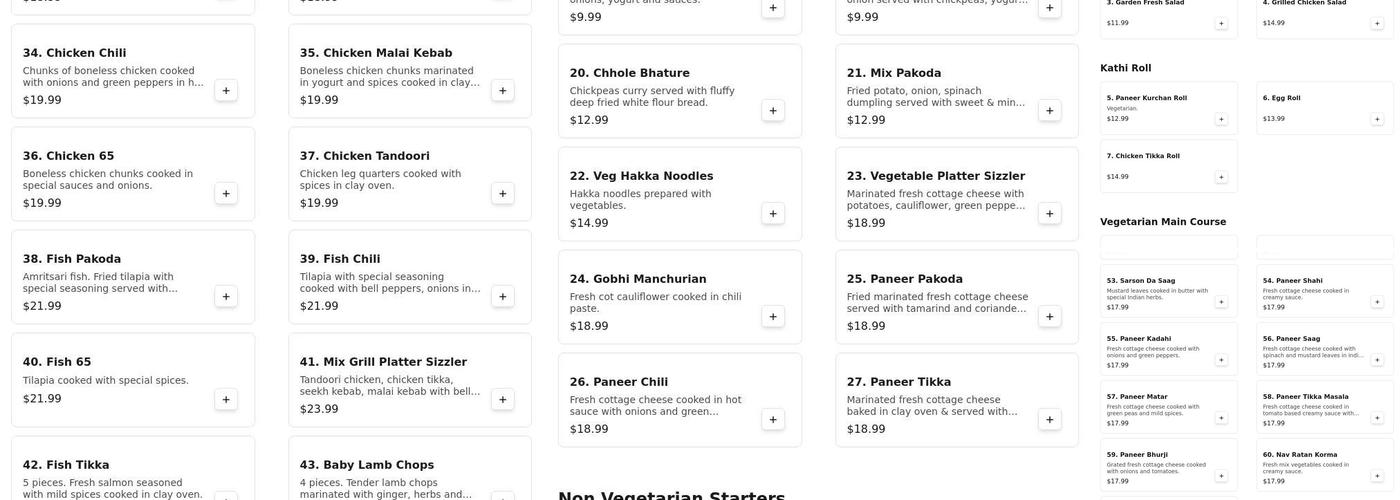
Task: Click plus button for Chicken Malai Kebab
Action: click(x=503, y=91)
